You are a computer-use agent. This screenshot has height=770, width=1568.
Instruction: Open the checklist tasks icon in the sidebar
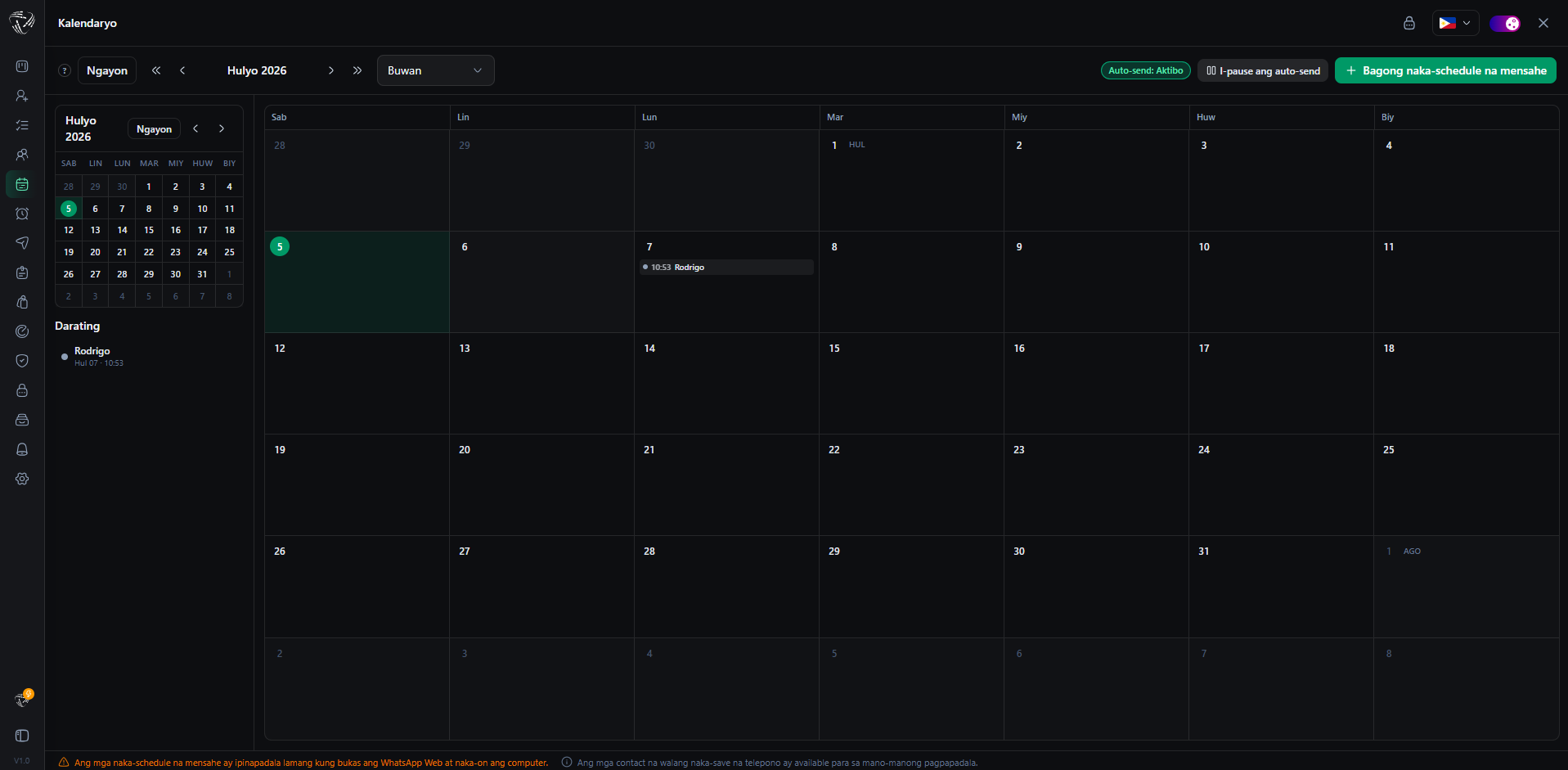click(22, 125)
